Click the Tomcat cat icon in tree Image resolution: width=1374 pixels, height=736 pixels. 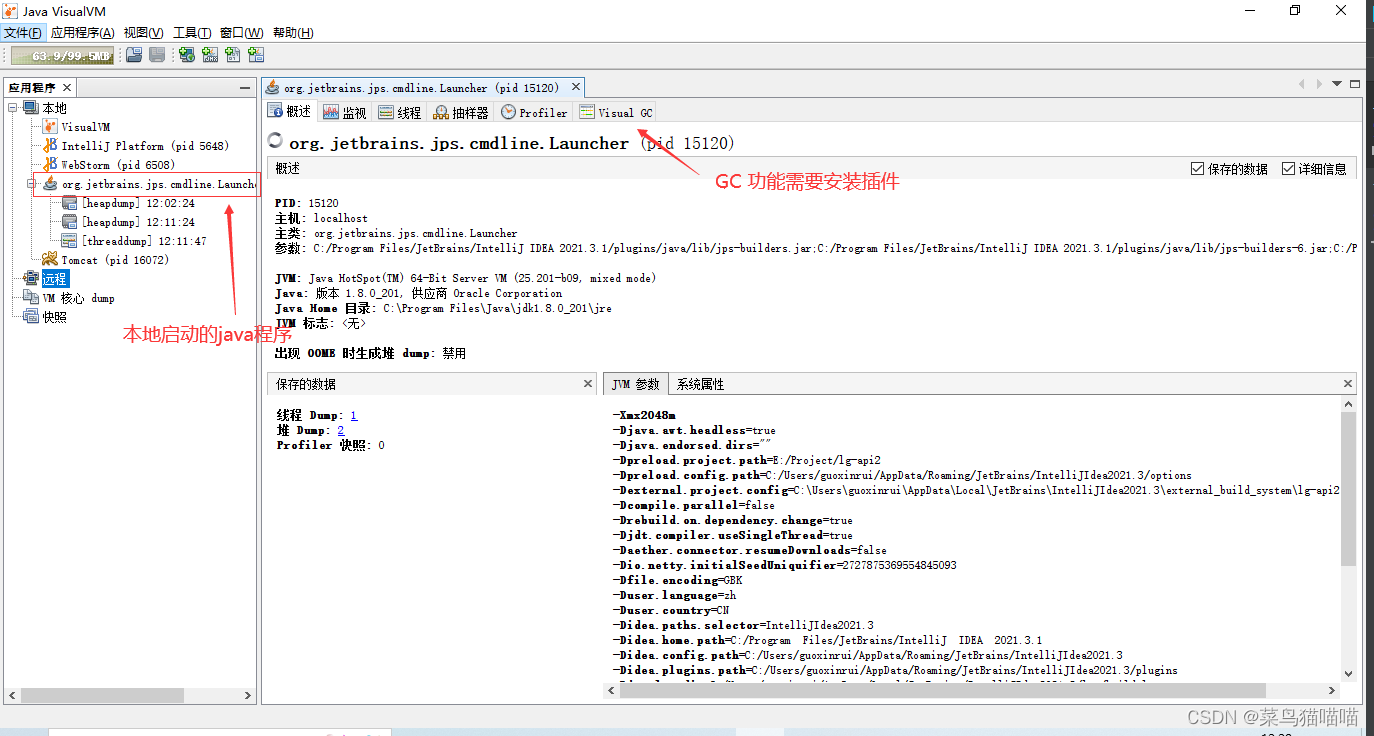coord(50,260)
